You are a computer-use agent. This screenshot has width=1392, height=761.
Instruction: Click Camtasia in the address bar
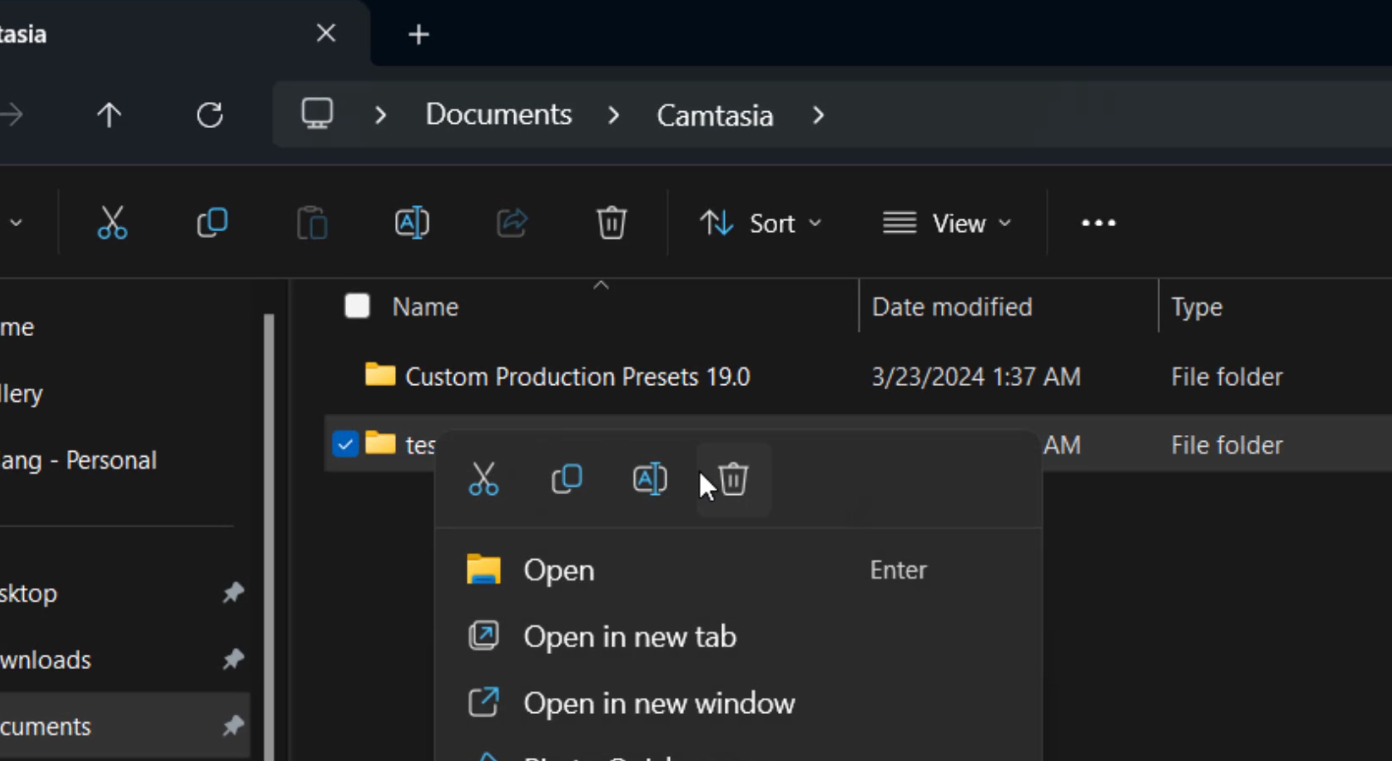pos(715,115)
